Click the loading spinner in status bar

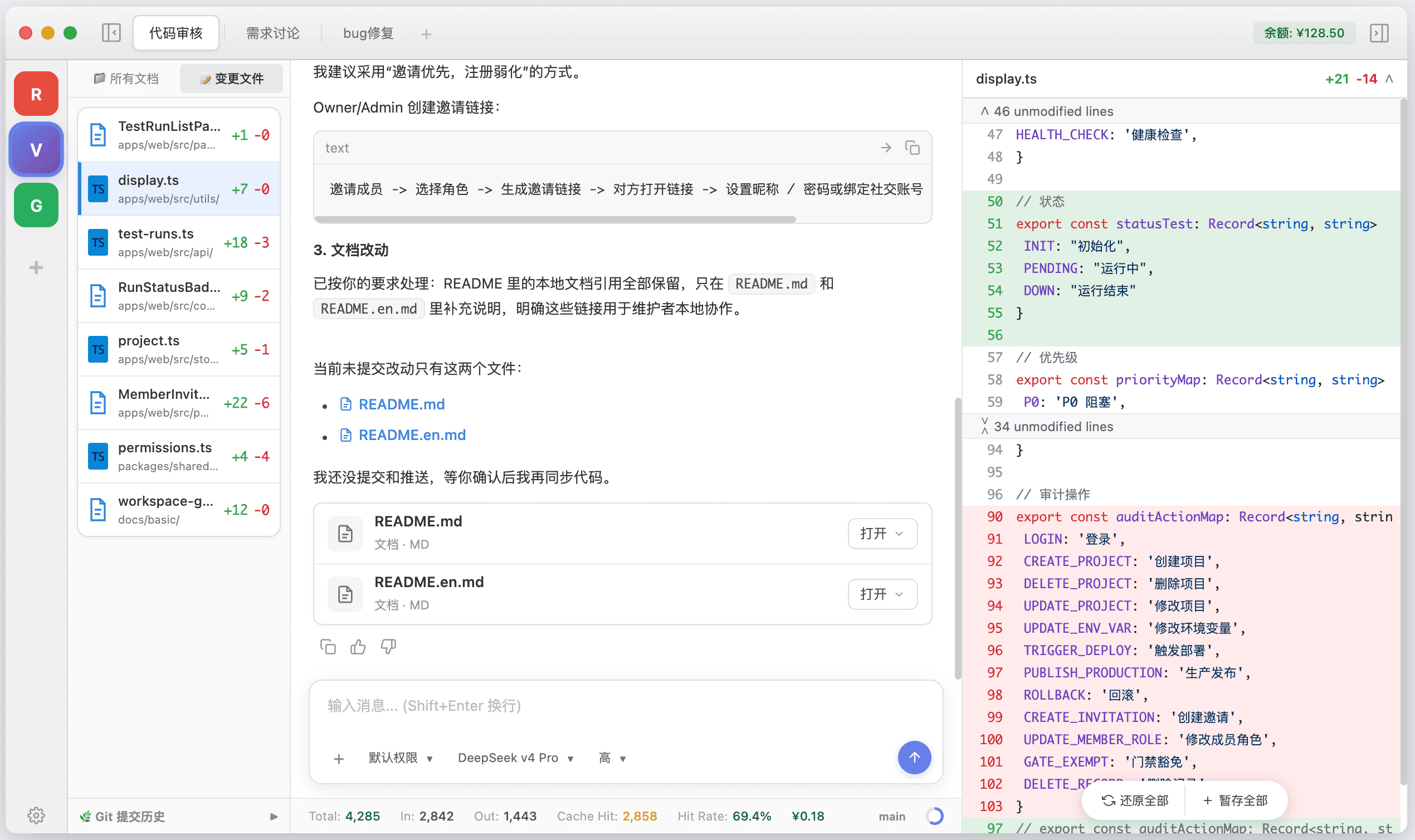[934, 815]
